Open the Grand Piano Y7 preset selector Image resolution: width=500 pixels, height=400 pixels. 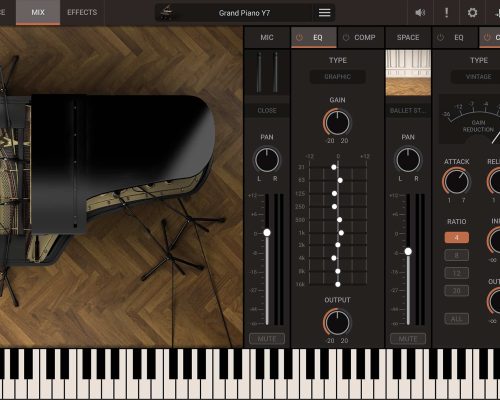tap(244, 13)
